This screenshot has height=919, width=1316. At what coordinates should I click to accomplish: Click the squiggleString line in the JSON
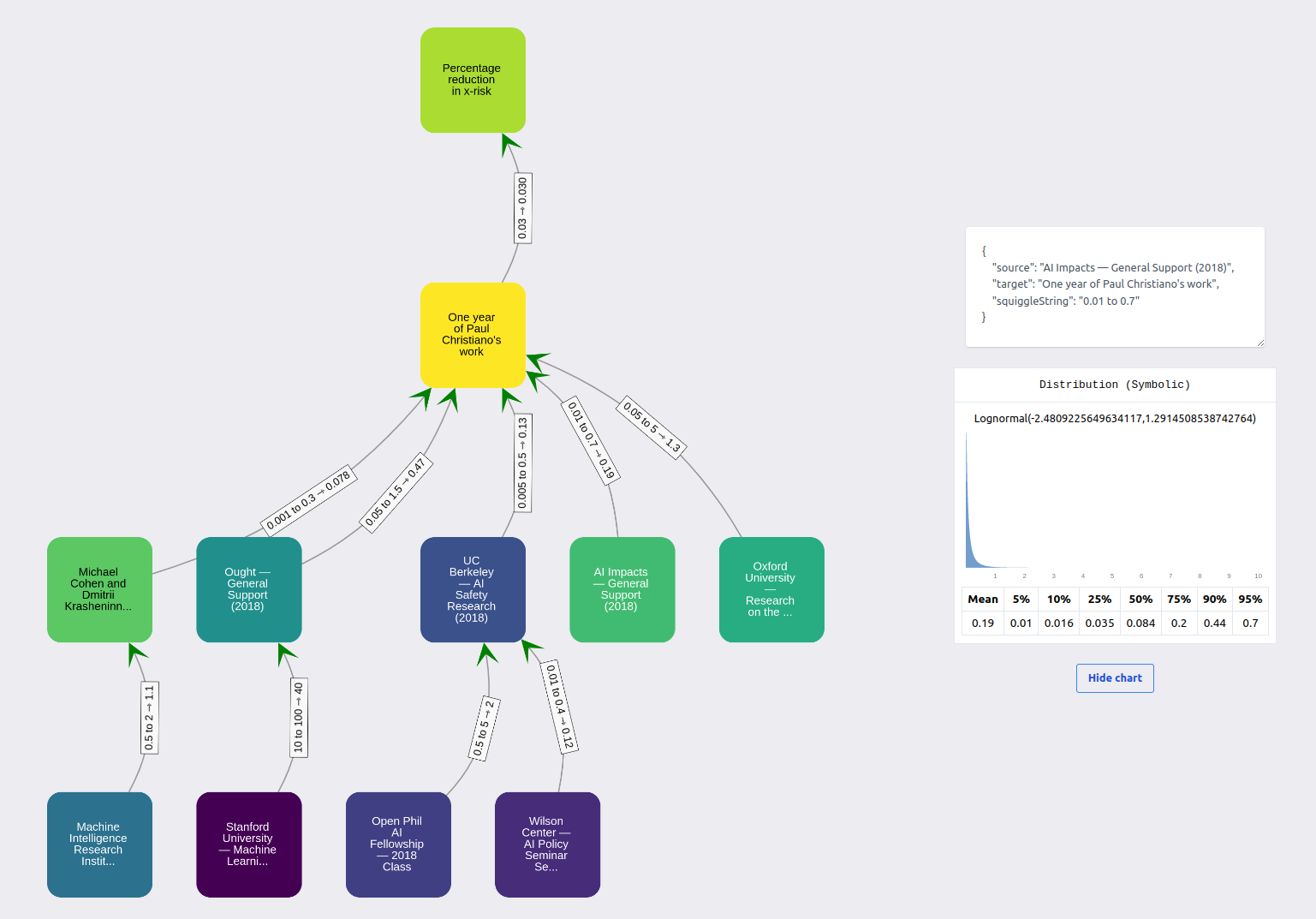pyautogui.click(x=1065, y=301)
